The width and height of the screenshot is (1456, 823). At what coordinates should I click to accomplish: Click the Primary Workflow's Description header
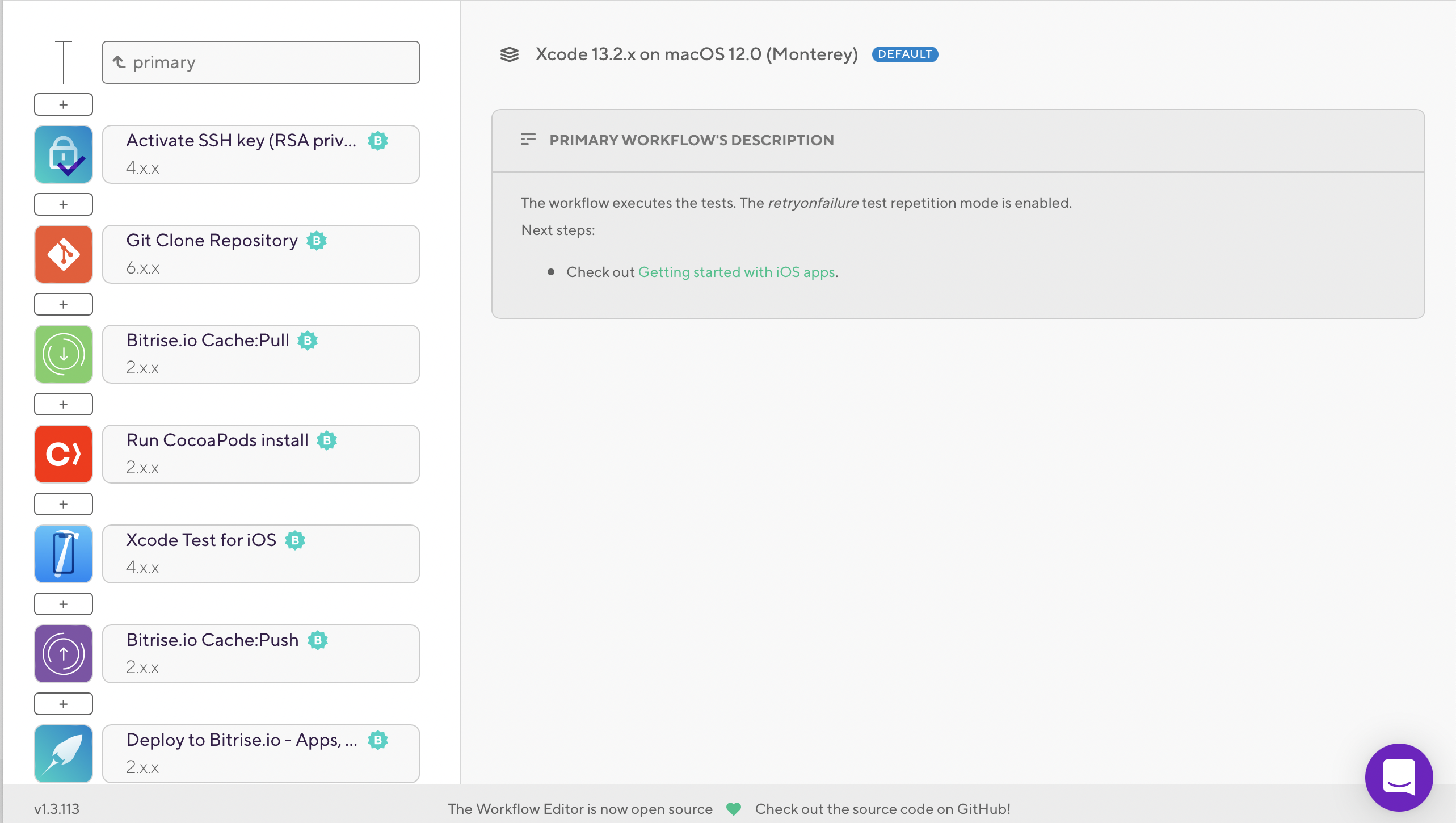click(691, 140)
